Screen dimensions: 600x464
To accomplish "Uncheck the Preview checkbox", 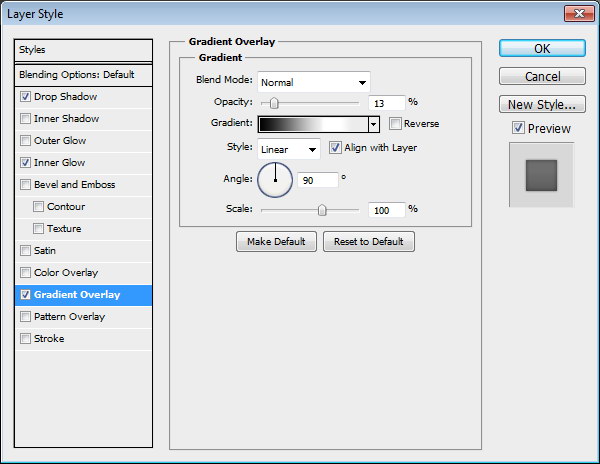I will pos(517,128).
